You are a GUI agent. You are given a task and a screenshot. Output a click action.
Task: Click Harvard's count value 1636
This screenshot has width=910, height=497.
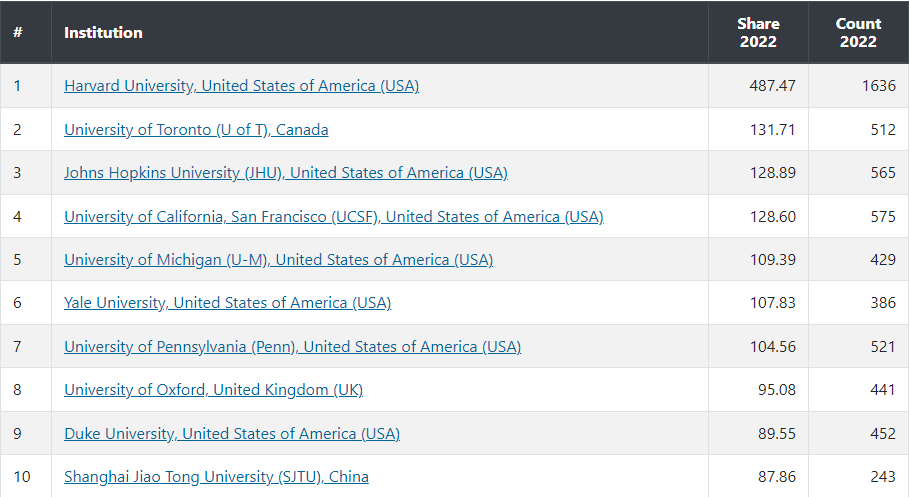pyautogui.click(x=878, y=86)
